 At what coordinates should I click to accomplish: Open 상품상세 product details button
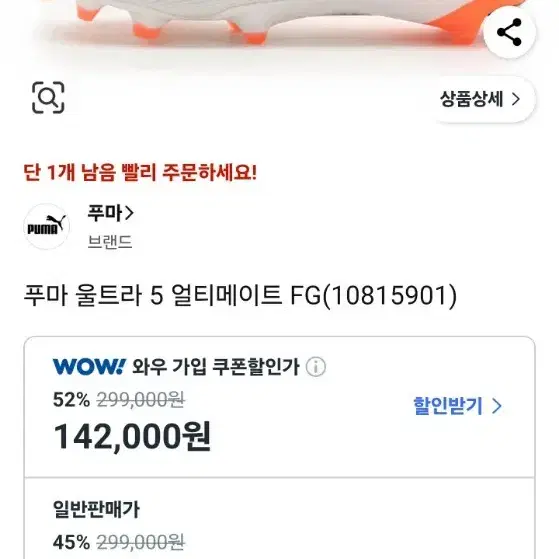pyautogui.click(x=484, y=99)
